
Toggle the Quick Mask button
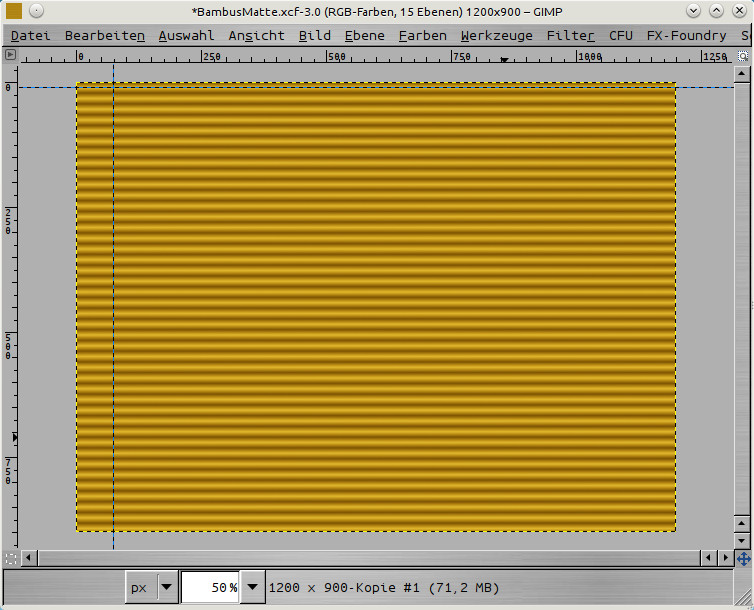(x=10, y=558)
